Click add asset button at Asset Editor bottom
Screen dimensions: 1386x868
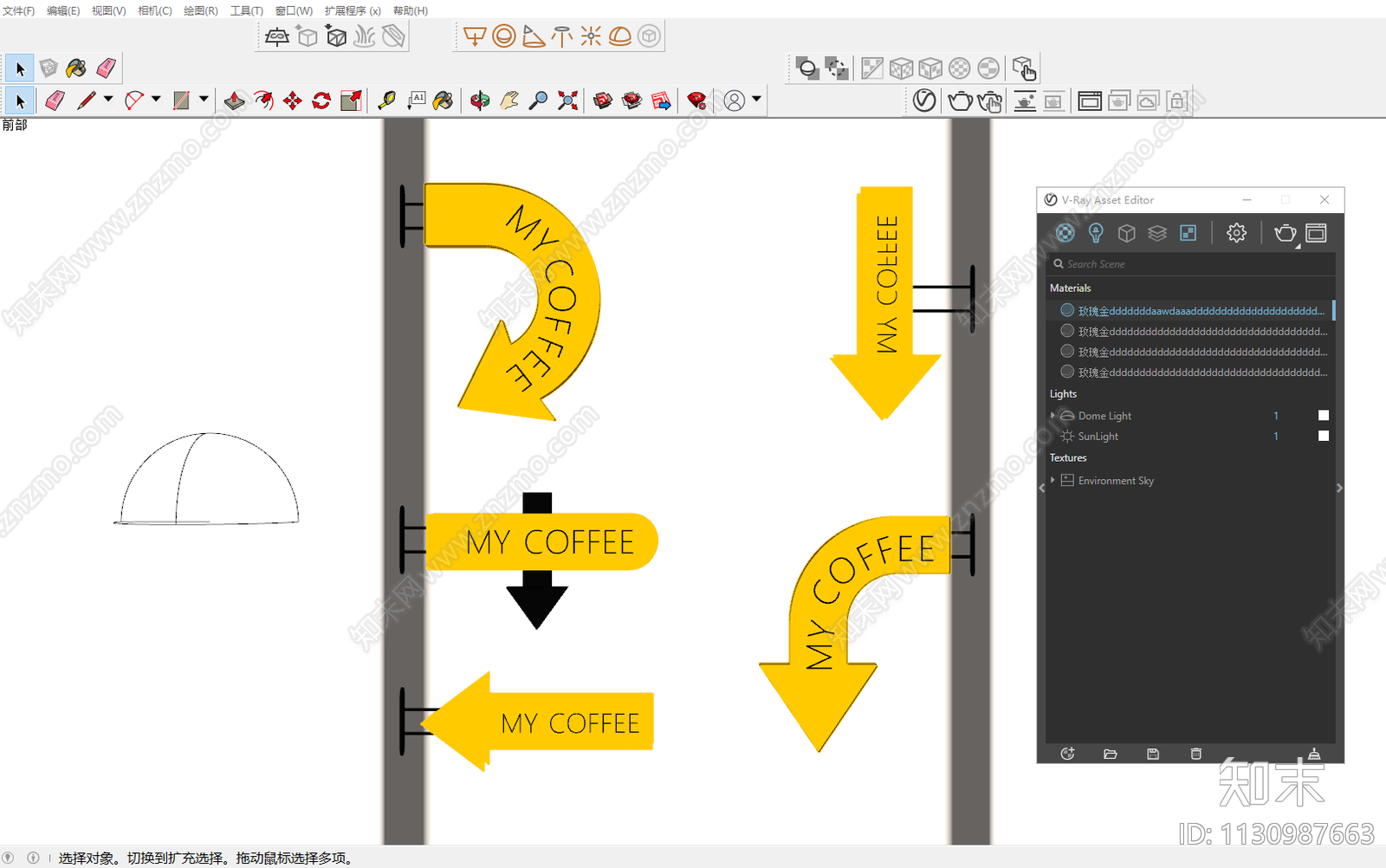click(1067, 754)
